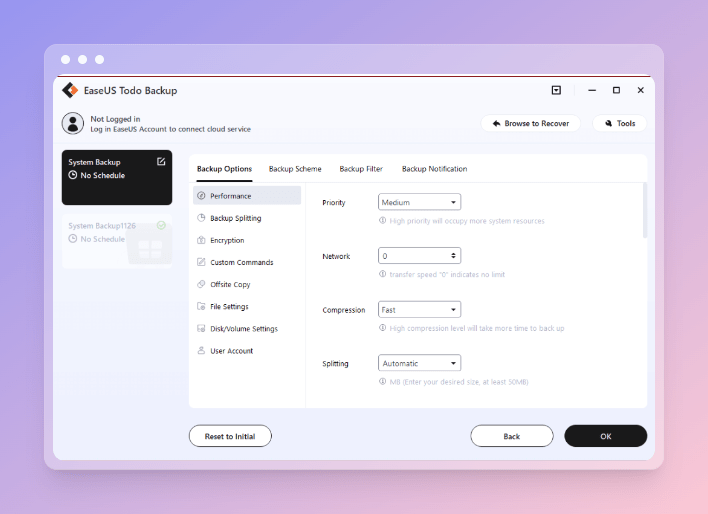This screenshot has height=514, width=708.
Task: Select the System Backup task card
Action: (x=117, y=178)
